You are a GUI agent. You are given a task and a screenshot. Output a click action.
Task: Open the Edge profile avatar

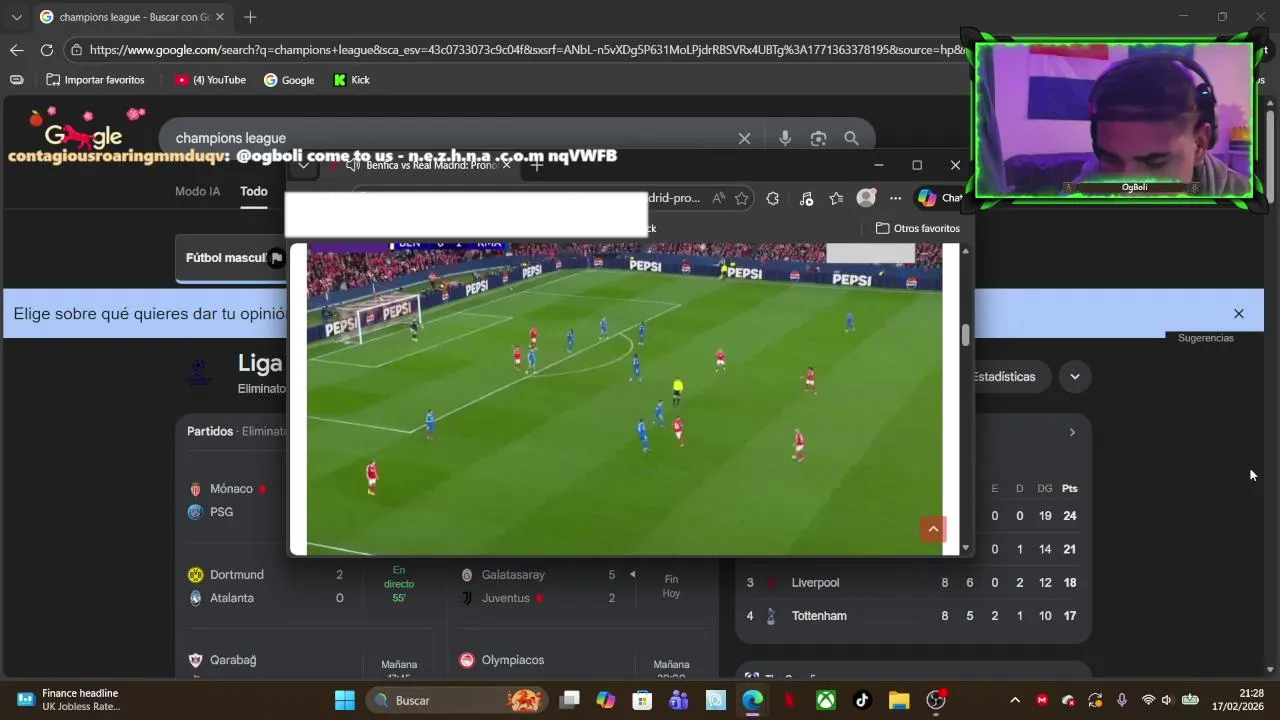[x=866, y=198]
